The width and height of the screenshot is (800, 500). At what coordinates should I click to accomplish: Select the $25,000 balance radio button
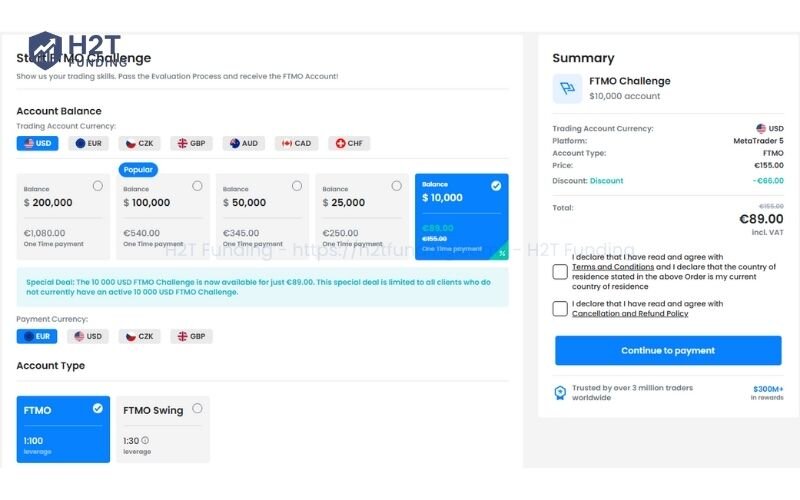click(396, 186)
